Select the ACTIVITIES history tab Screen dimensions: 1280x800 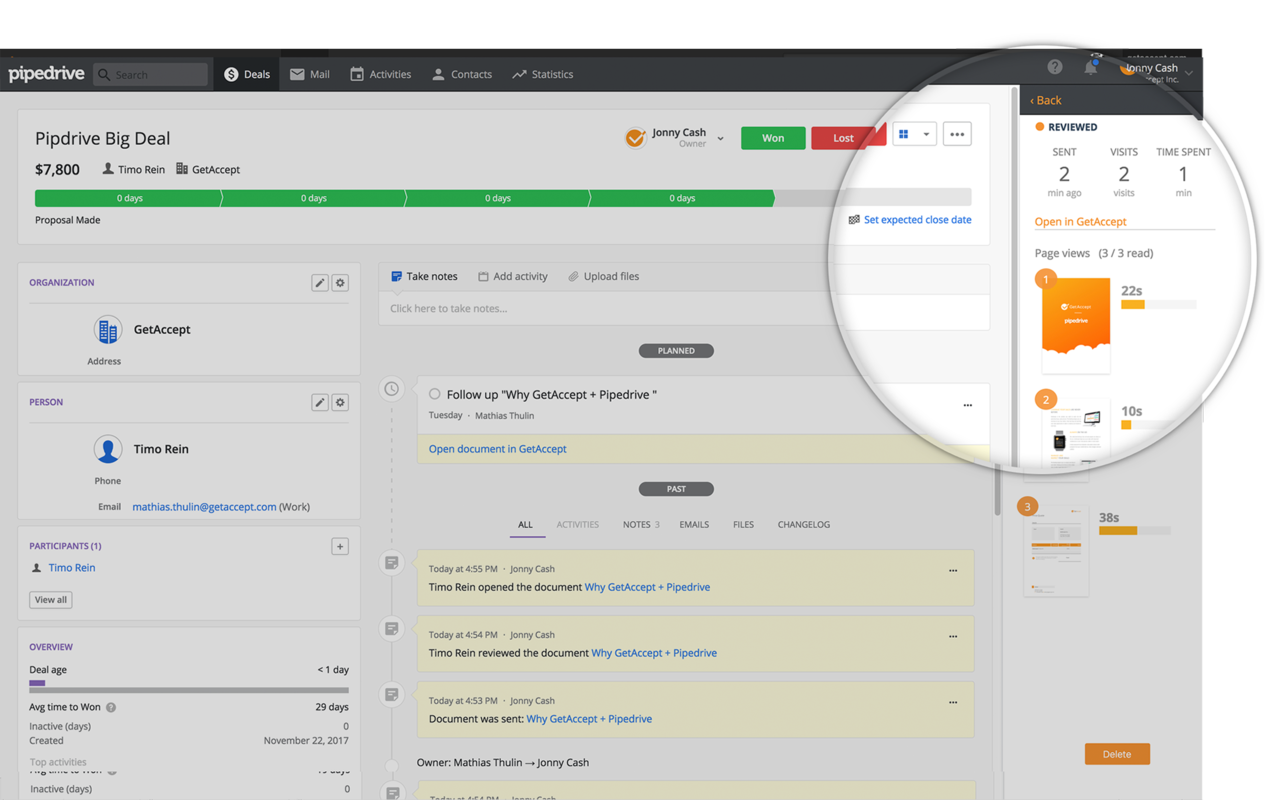[578, 525]
